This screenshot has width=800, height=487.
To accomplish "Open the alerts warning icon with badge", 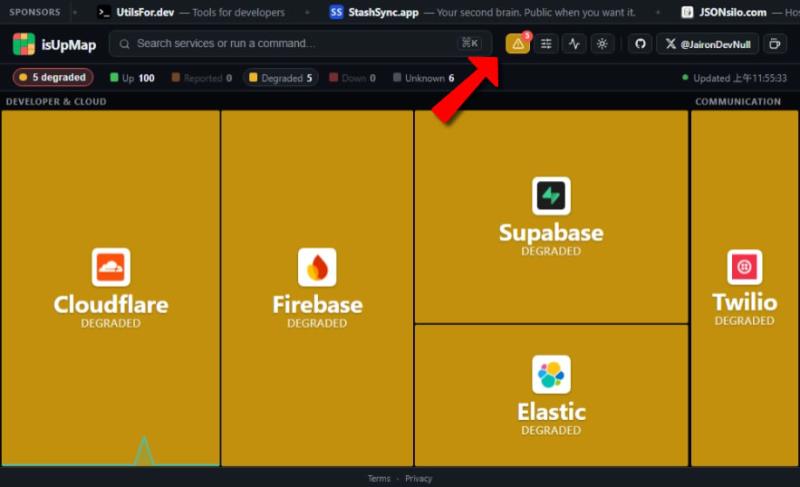I will [518, 44].
